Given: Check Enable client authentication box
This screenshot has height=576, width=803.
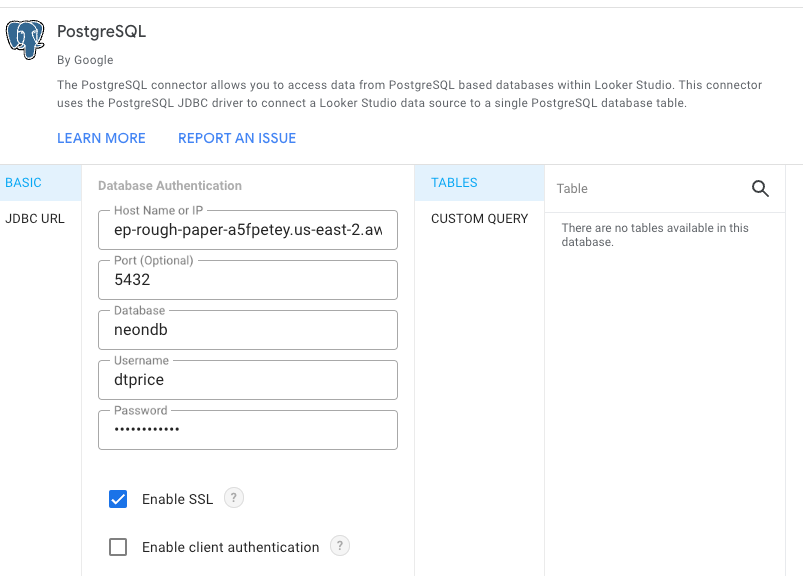Looking at the screenshot, I should 118,547.
